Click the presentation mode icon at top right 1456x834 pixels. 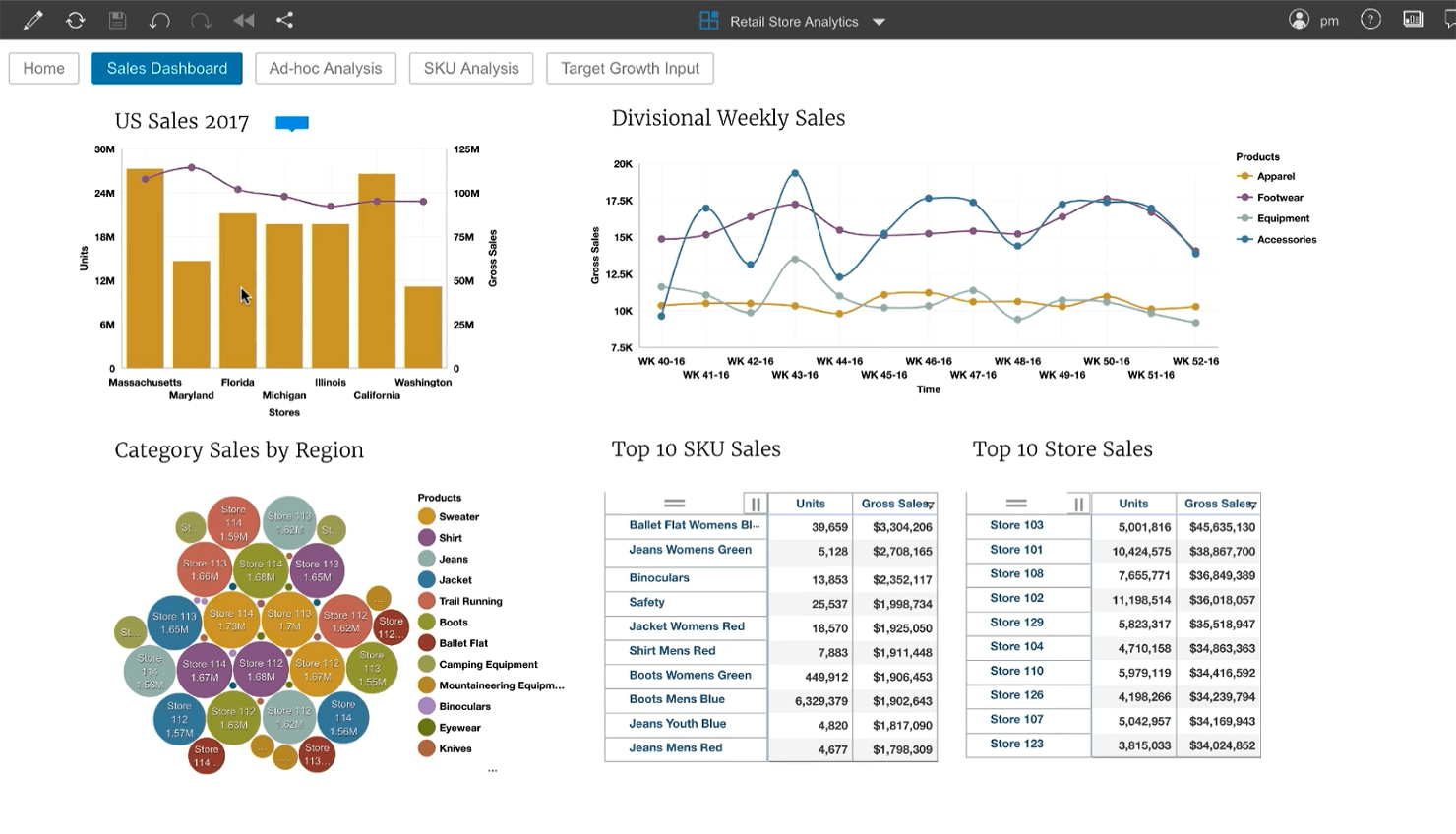pos(1413,20)
